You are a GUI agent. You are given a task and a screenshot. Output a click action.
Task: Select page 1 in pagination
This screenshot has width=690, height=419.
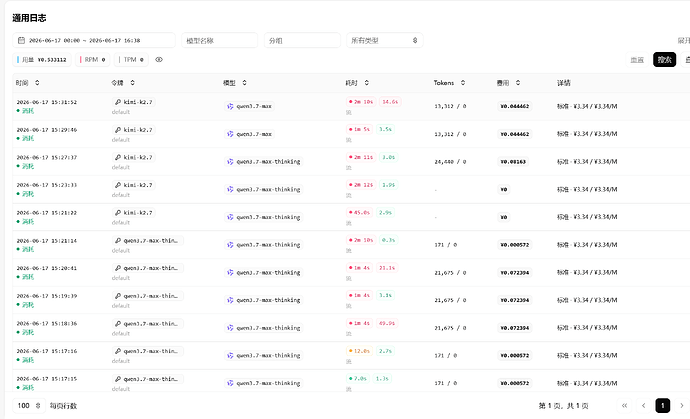(663, 405)
